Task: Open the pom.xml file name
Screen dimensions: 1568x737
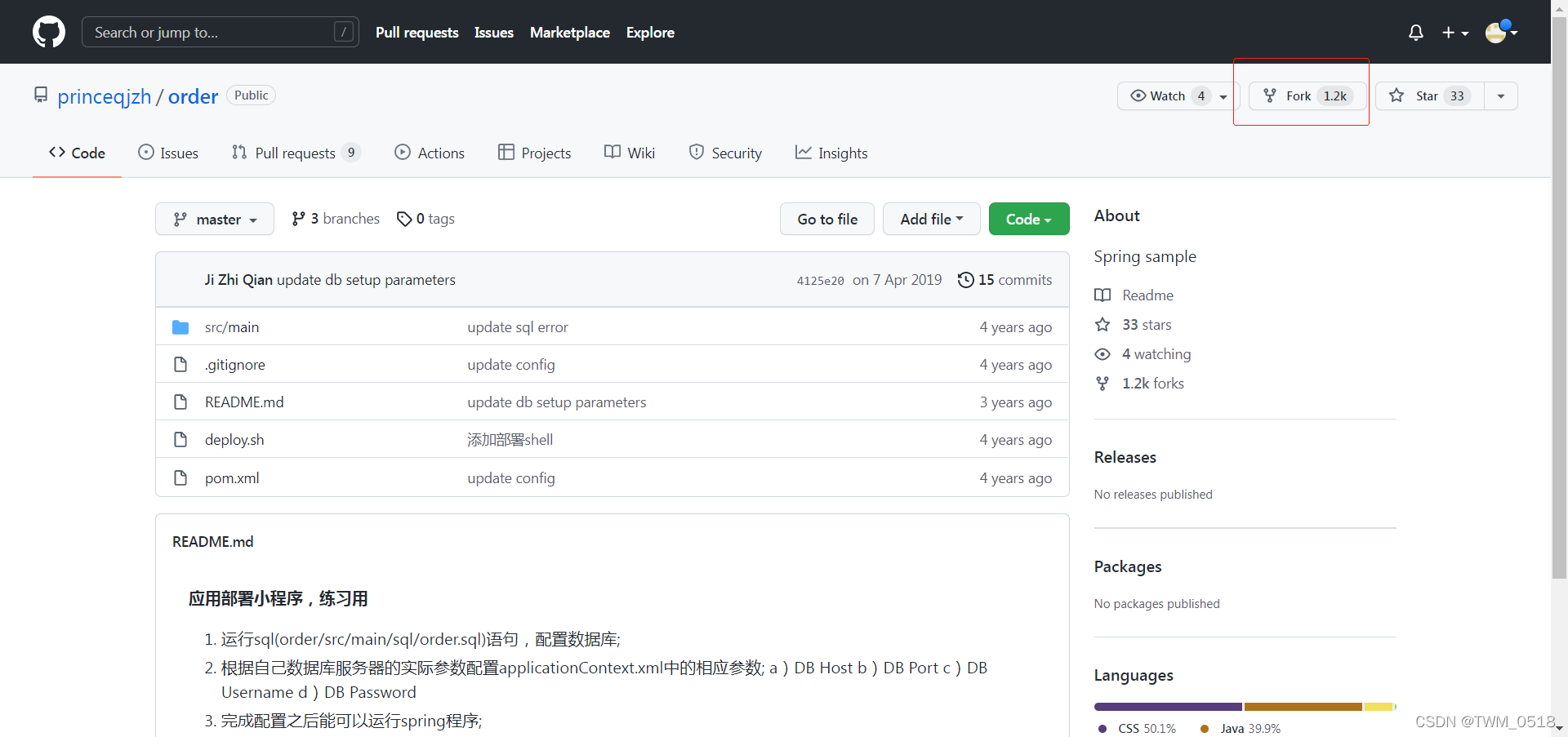Action: (232, 478)
